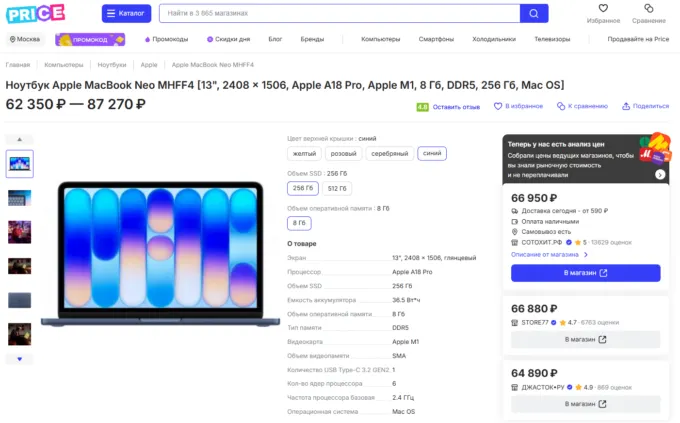Screen dimensions: 680x423
Task: Click О товаре section heading
Action: coord(302,244)
